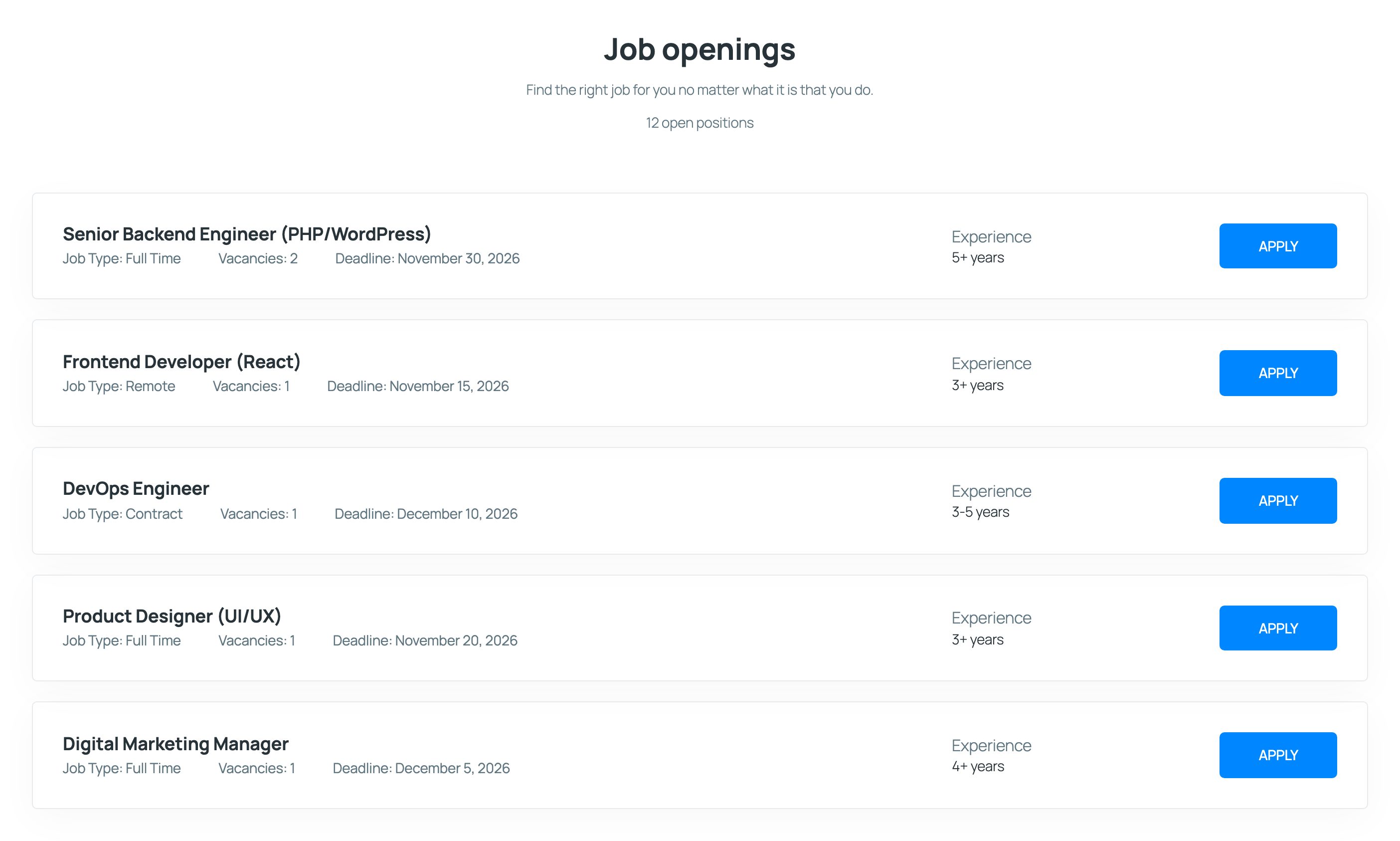Open Senior Backend Engineer (PHP/WordPress) title

click(x=247, y=234)
